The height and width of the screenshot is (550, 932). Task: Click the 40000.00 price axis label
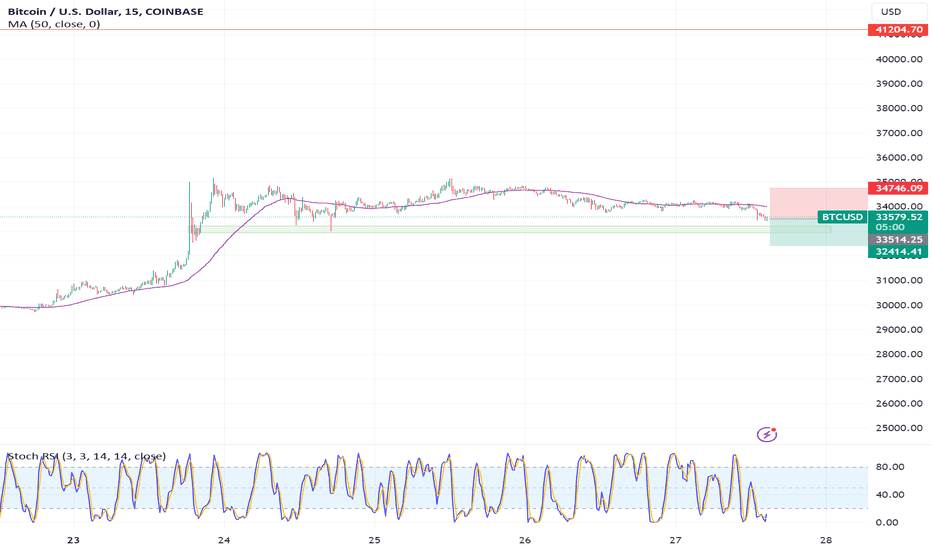(899, 59)
